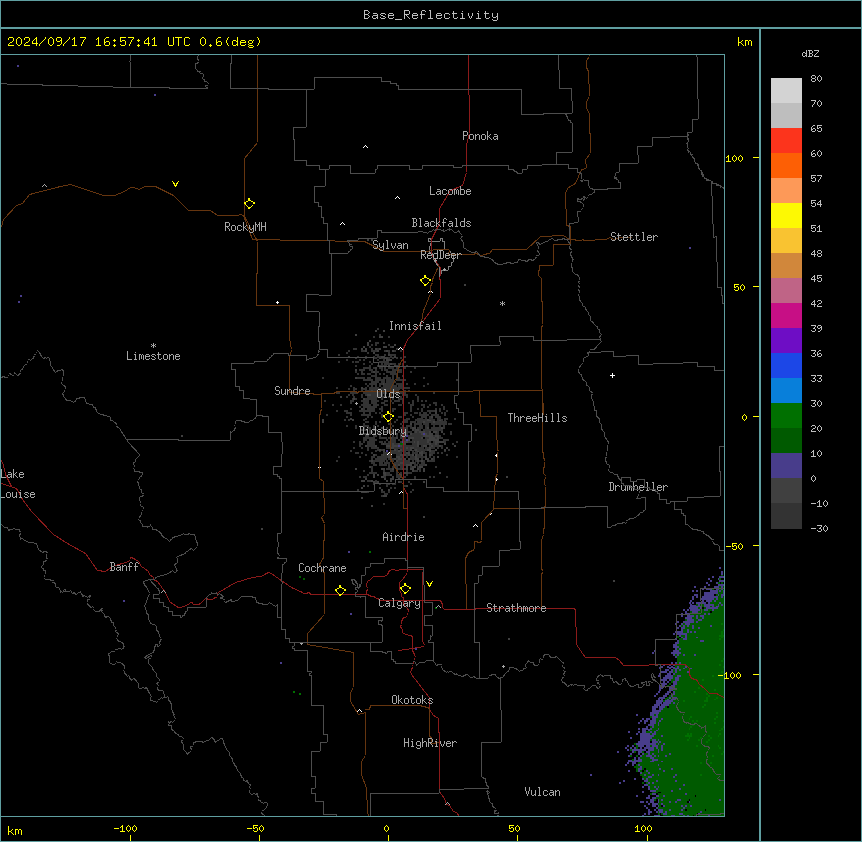Image resolution: width=862 pixels, height=842 pixels.
Task: Click the Olds town label
Action: (388, 394)
